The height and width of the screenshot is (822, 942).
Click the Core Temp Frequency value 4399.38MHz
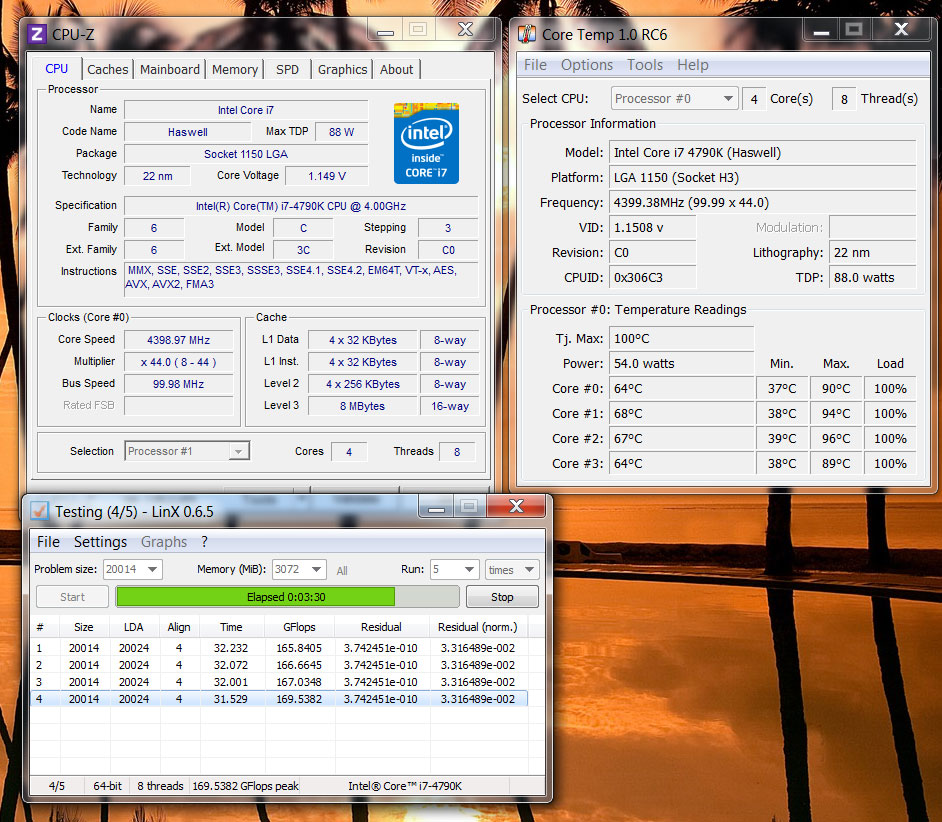762,202
